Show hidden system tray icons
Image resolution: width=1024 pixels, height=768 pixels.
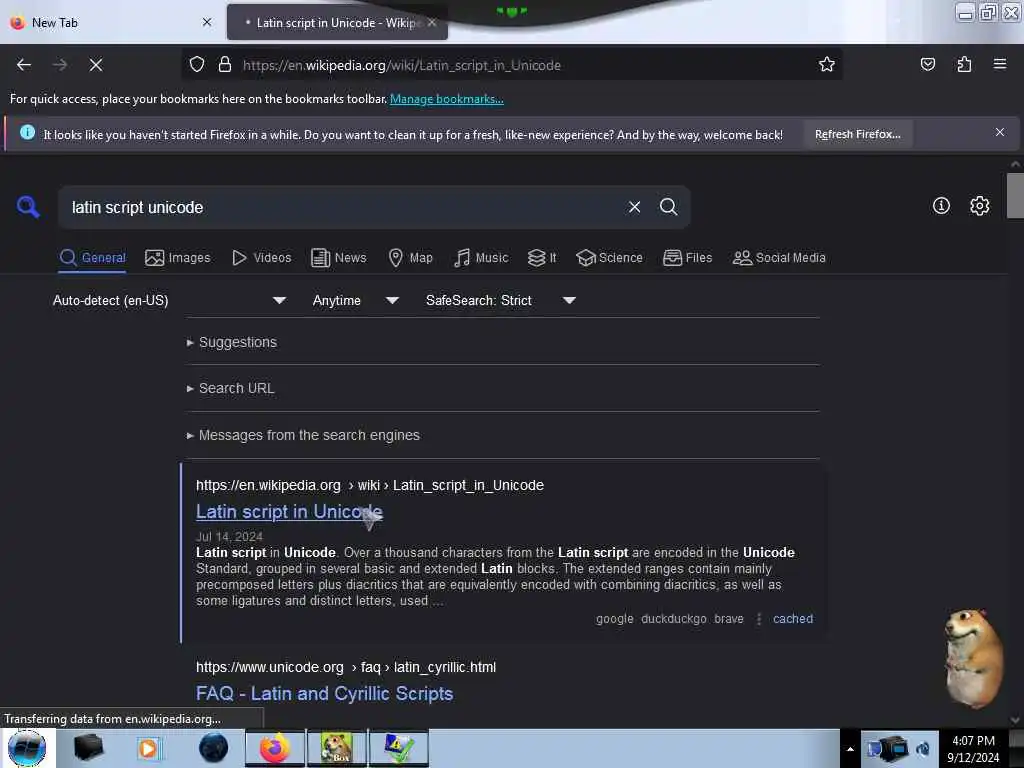[850, 749]
